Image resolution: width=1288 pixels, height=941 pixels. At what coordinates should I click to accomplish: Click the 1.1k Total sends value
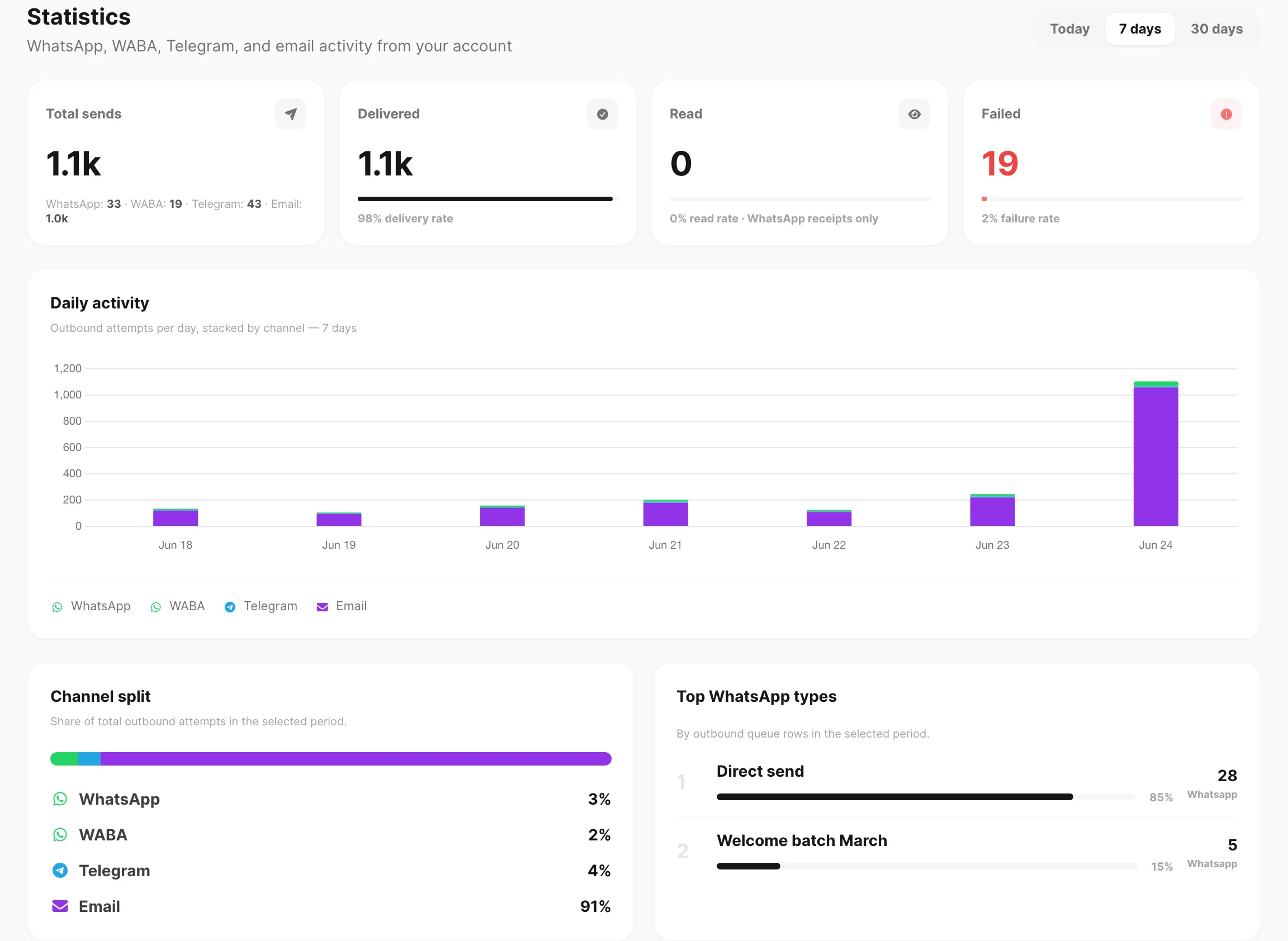pos(74,164)
